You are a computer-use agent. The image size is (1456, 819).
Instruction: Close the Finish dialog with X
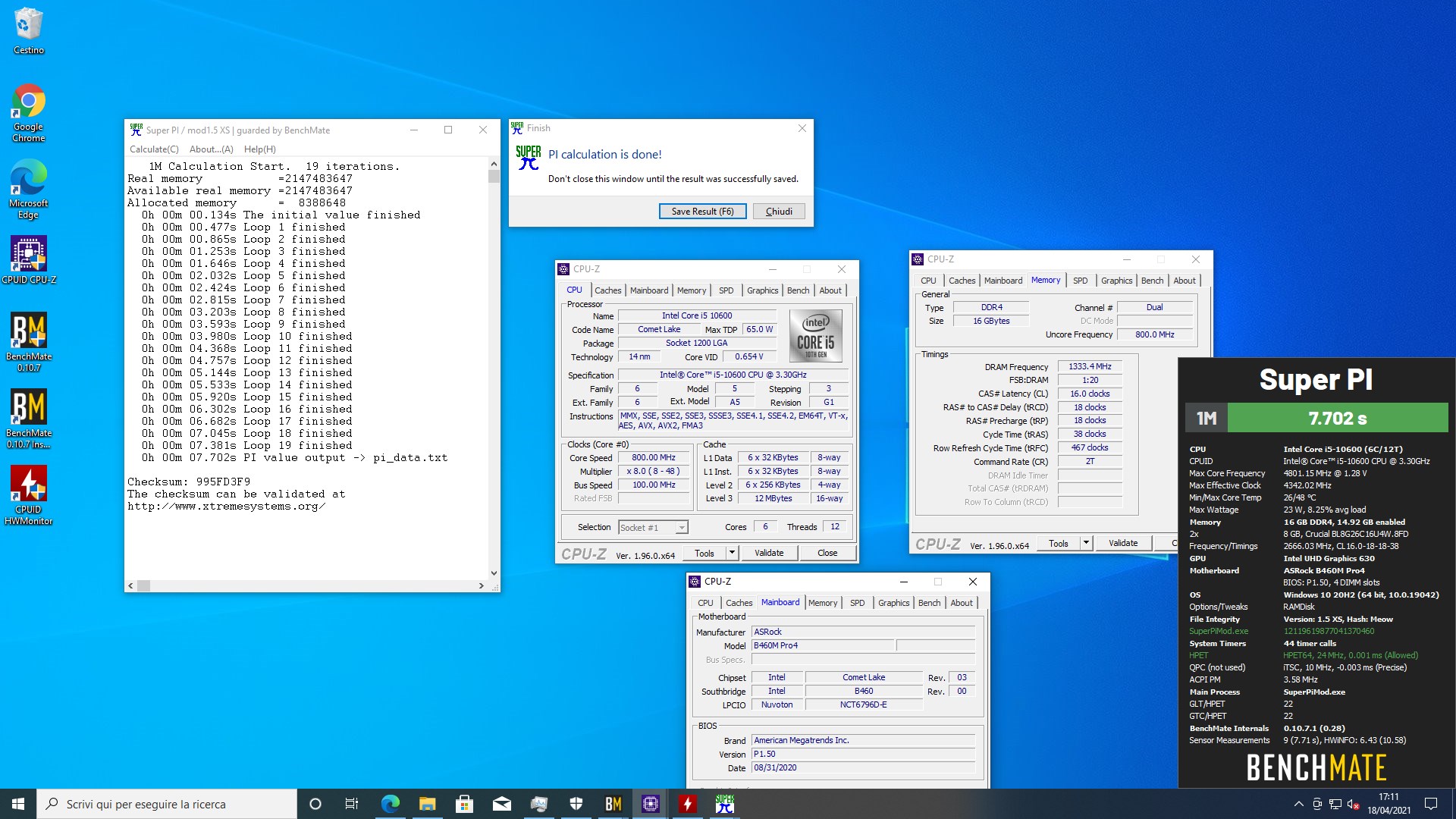[802, 128]
